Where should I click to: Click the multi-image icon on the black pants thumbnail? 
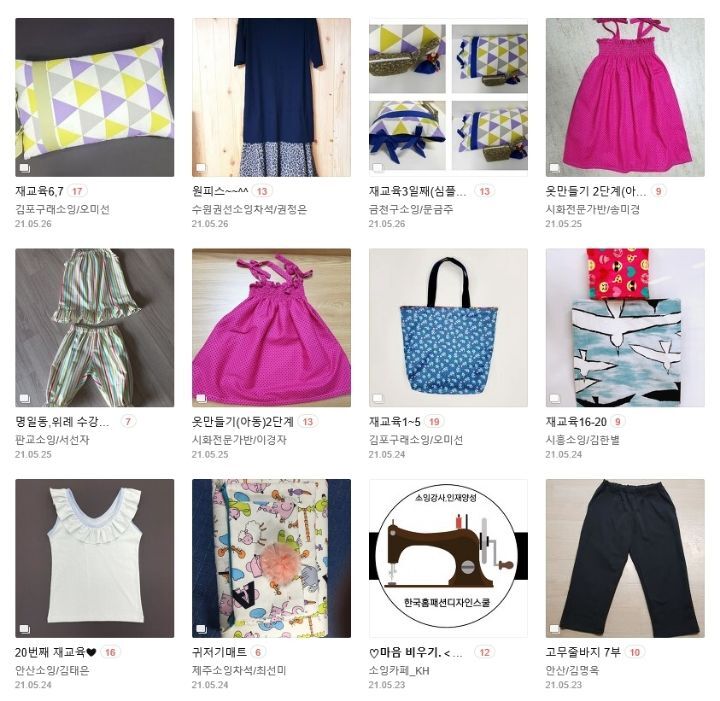[x=555, y=629]
